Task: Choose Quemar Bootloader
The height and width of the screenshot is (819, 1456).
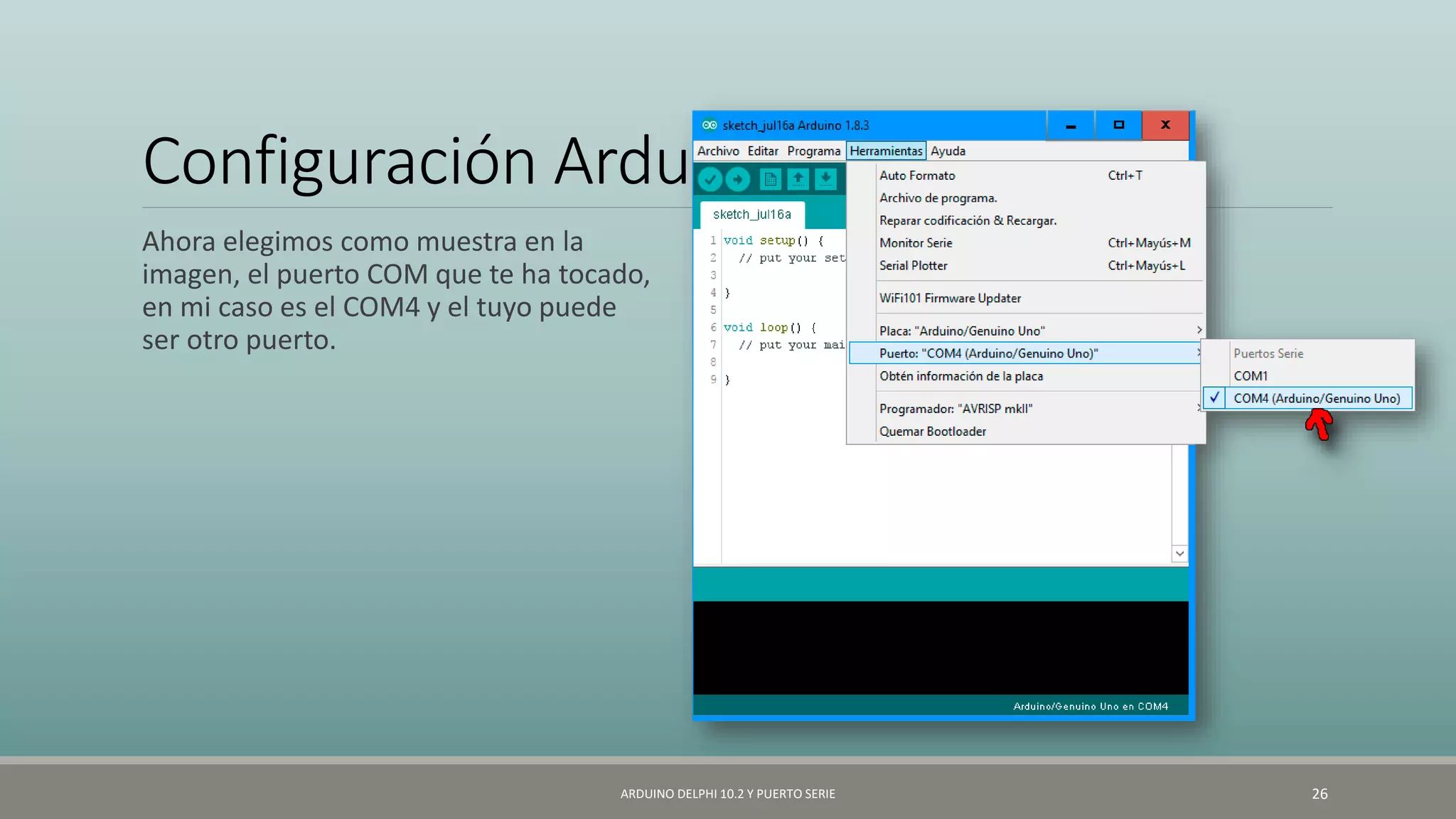Action: tap(1026, 432)
